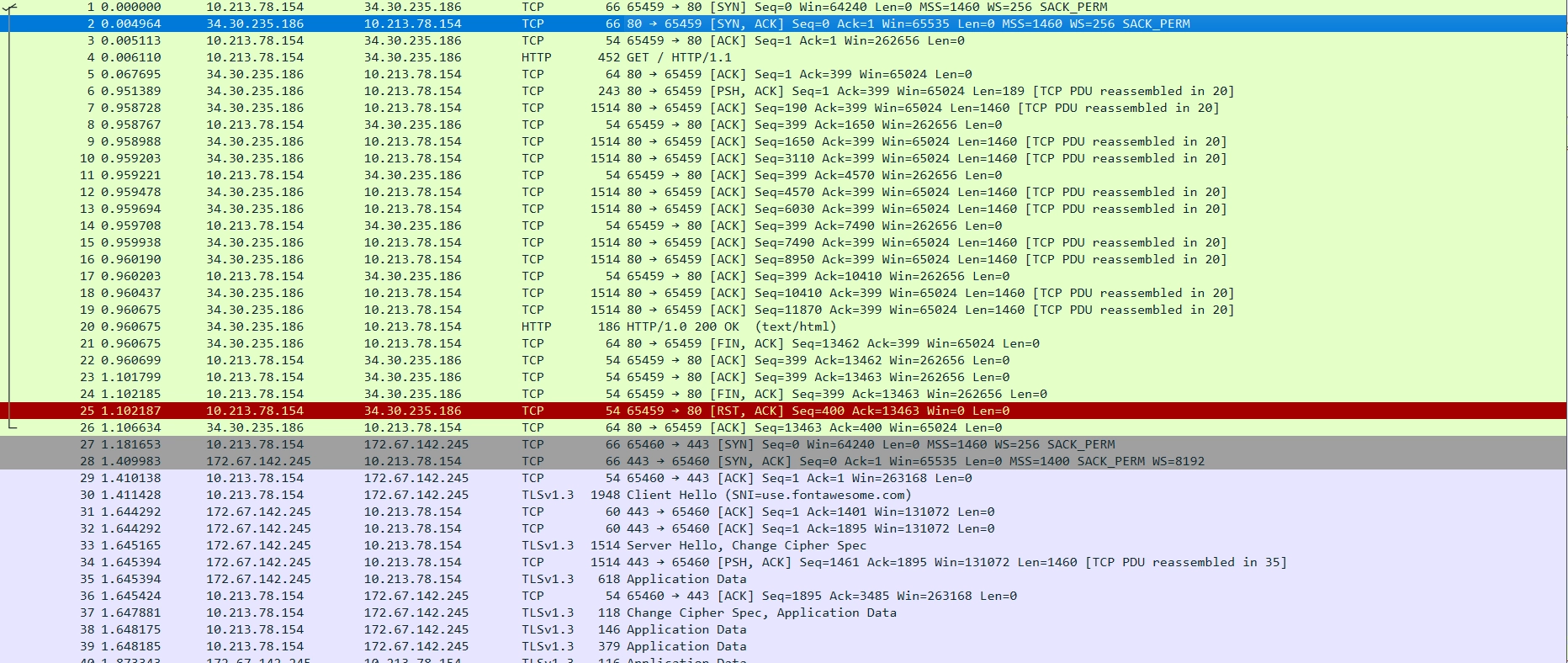Select packet 1, the SYN to port 80
Viewport: 1568px width, 663px height.
[784, 7]
